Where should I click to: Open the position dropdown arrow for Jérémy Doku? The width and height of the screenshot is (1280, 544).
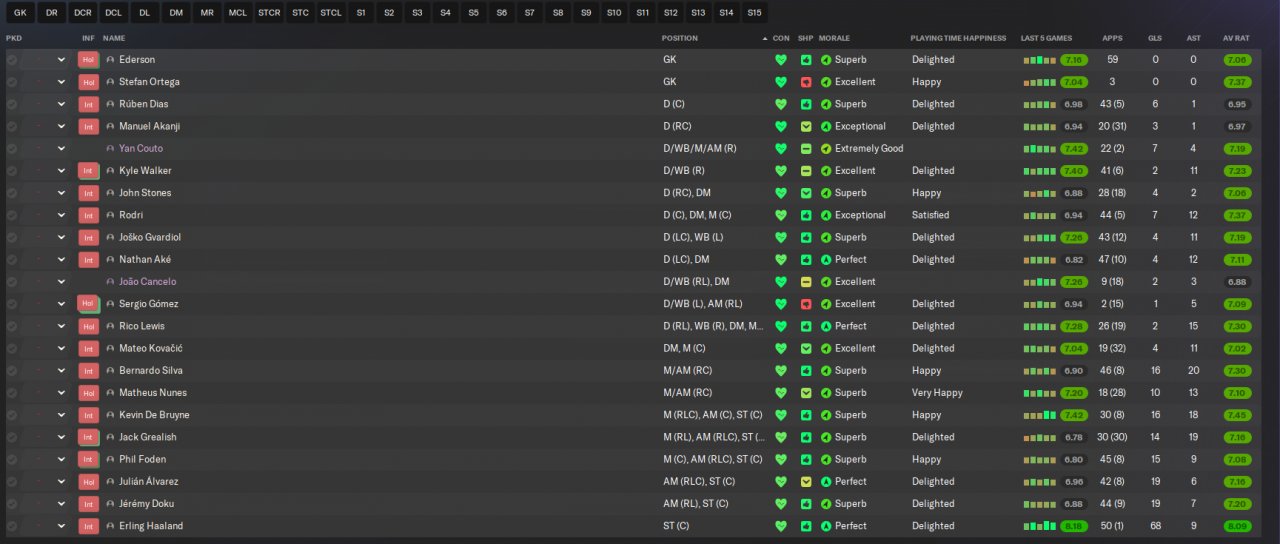point(61,504)
